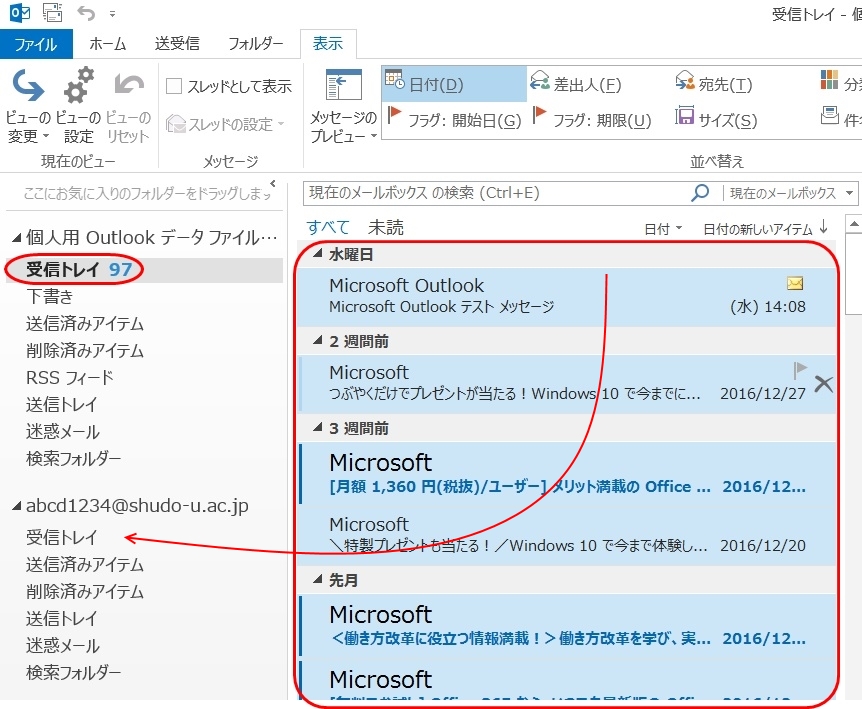Click the Change View (ビューの変更) icon
The width and height of the screenshot is (862, 709).
(28, 90)
